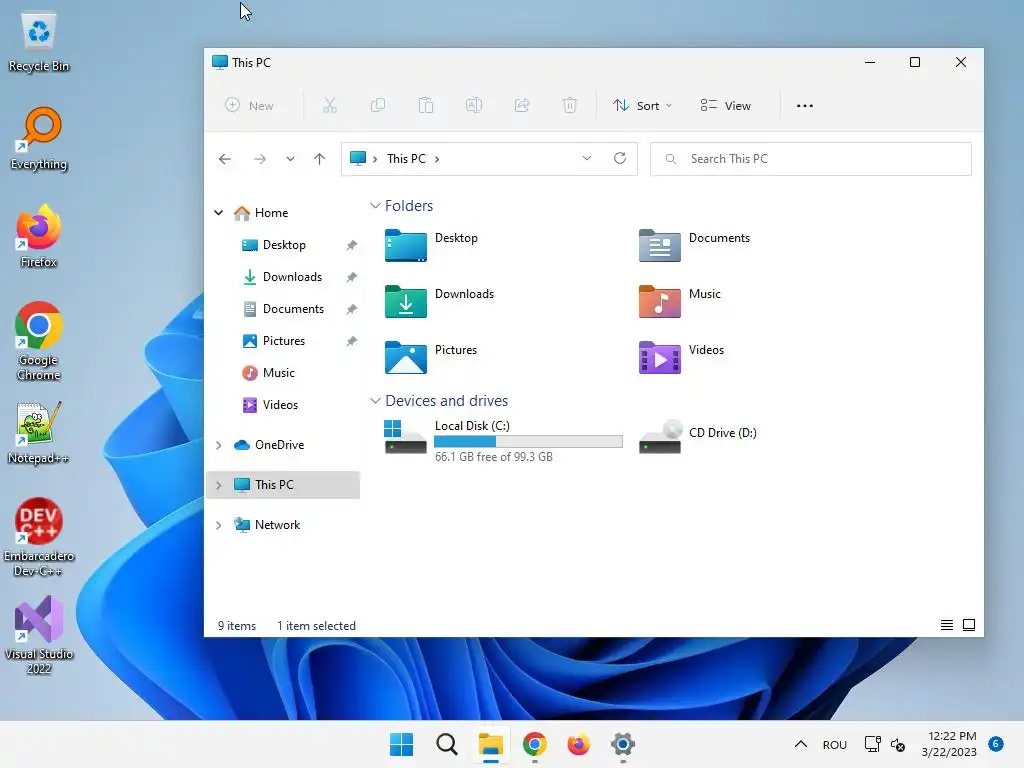Select Notepad++ desktop shortcut

click(39, 433)
